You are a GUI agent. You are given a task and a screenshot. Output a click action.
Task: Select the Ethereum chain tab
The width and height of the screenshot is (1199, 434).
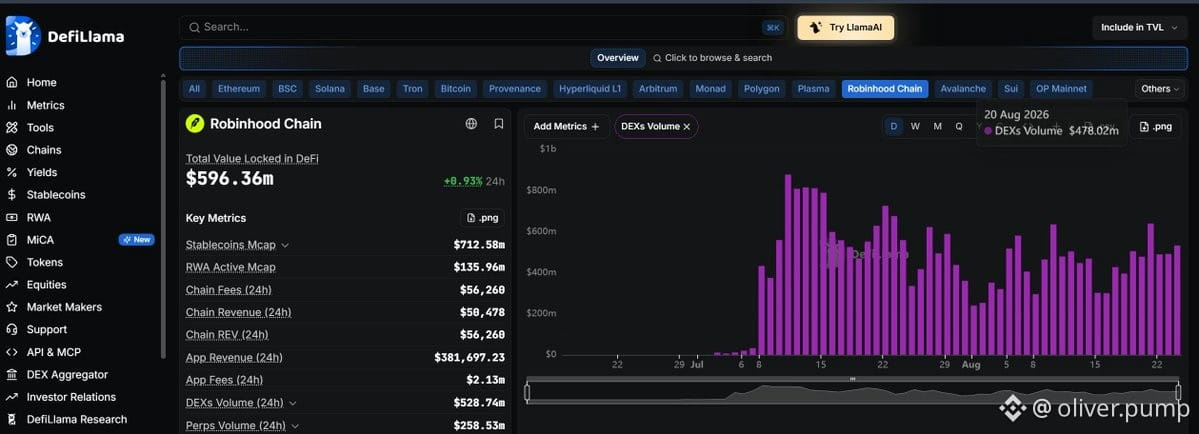pos(239,89)
